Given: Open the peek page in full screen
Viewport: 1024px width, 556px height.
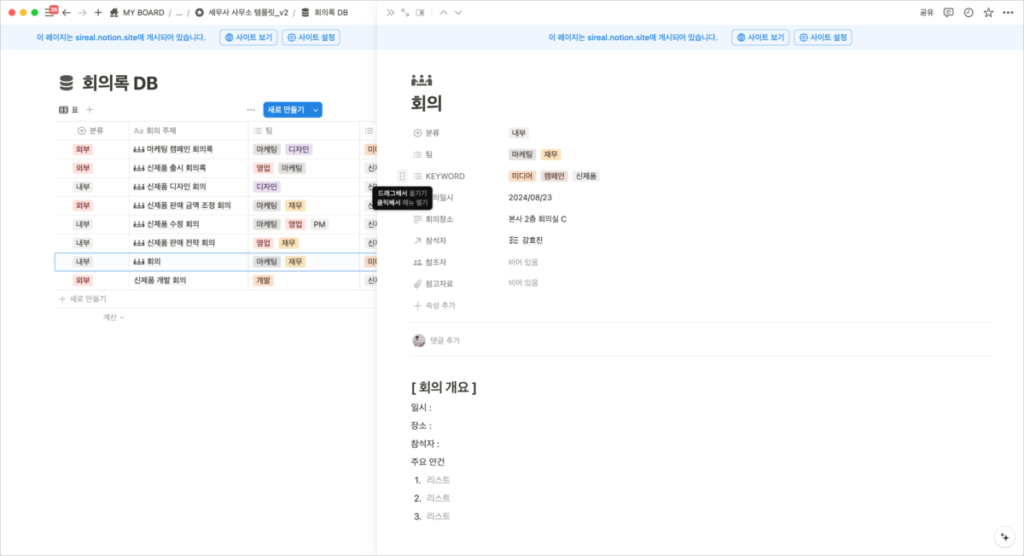Looking at the screenshot, I should pyautogui.click(x=405, y=12).
